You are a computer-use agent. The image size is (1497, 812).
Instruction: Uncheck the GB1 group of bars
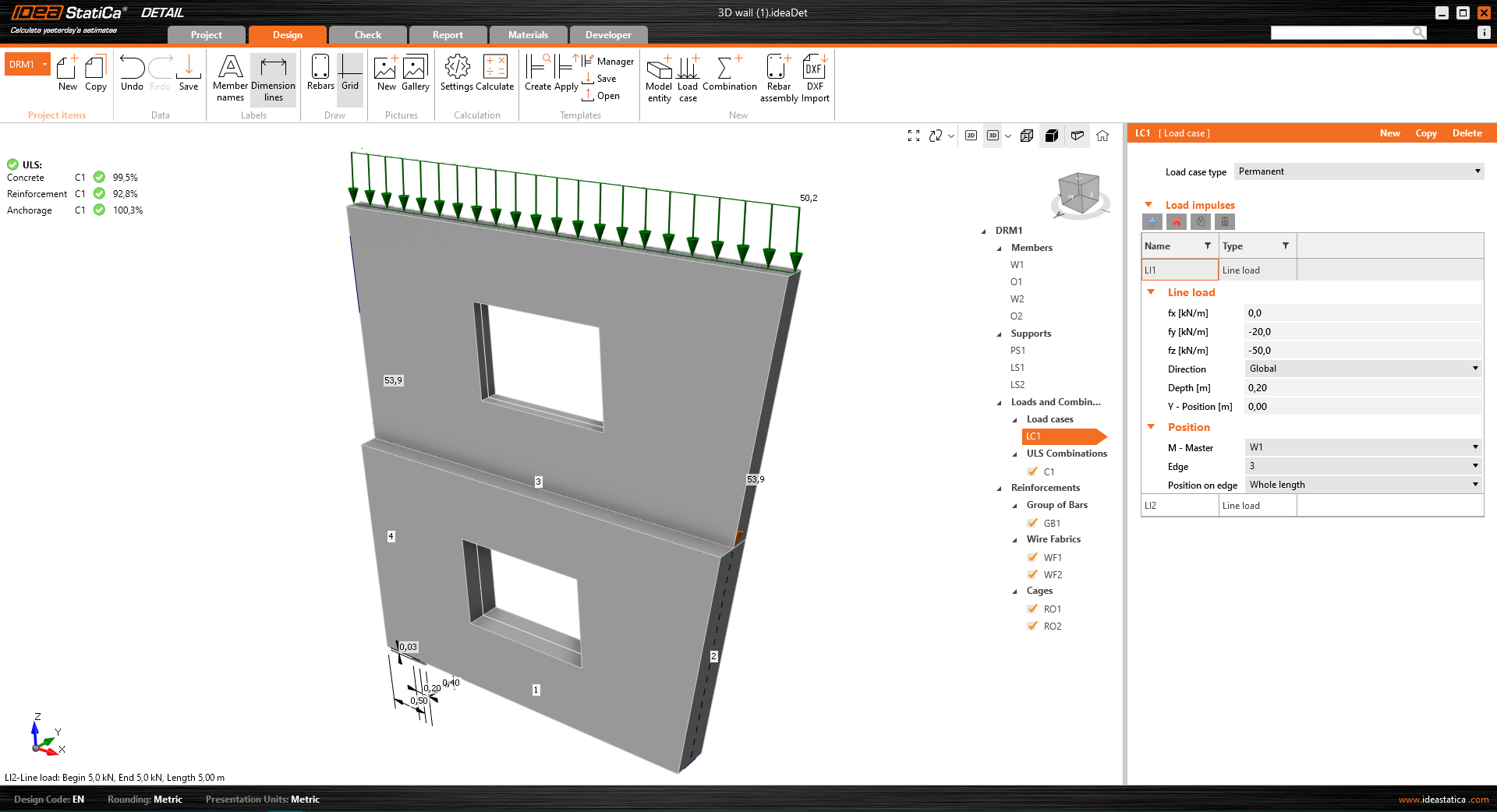pos(1033,523)
